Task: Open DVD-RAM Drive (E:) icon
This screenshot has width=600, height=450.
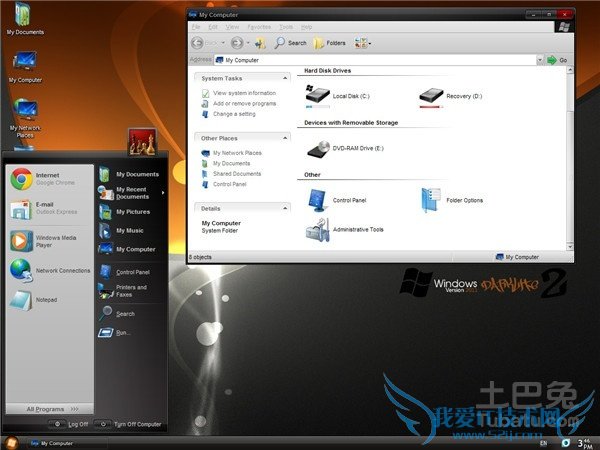Action: 318,148
